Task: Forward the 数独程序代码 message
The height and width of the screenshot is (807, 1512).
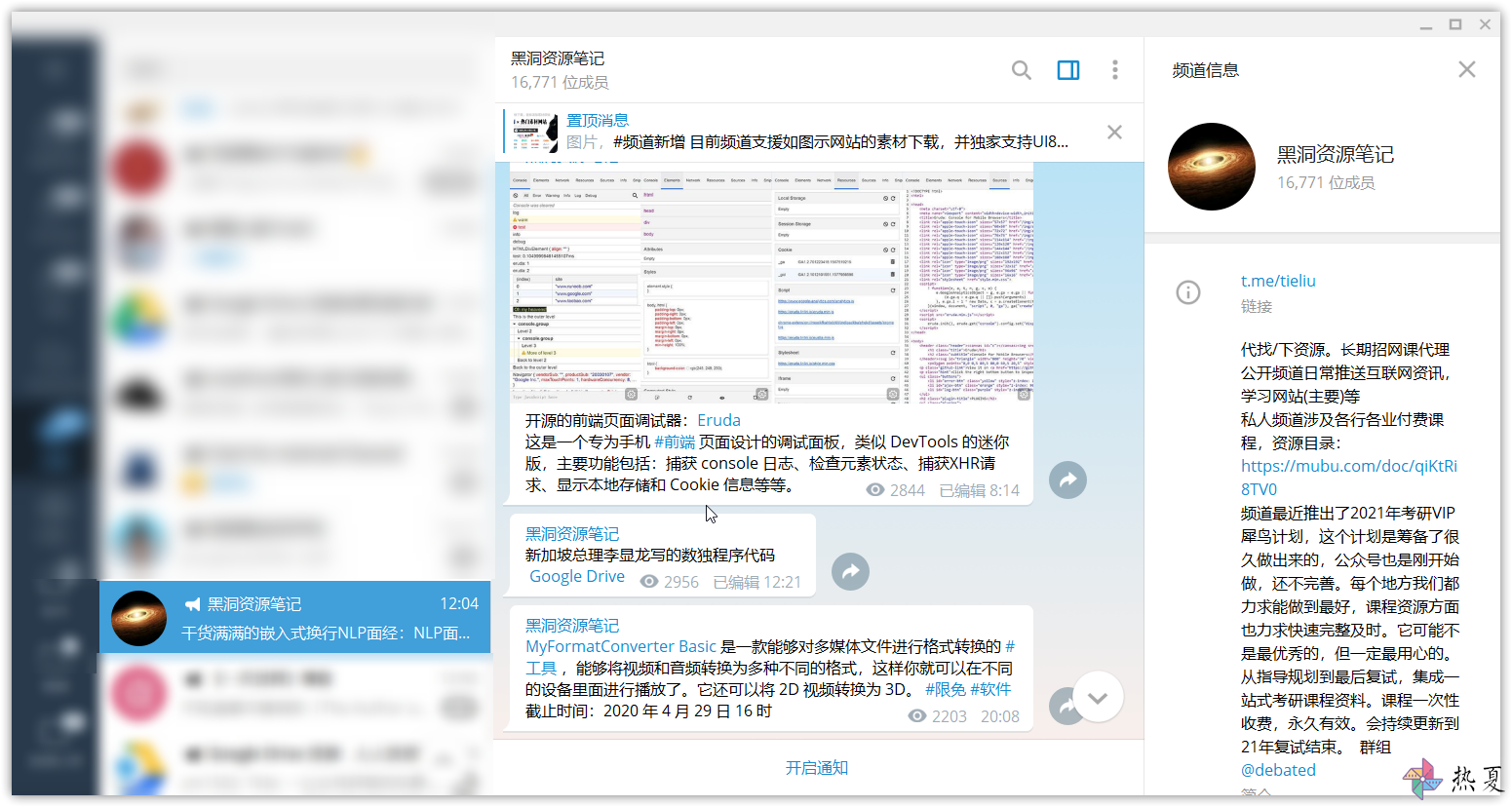Action: (850, 571)
